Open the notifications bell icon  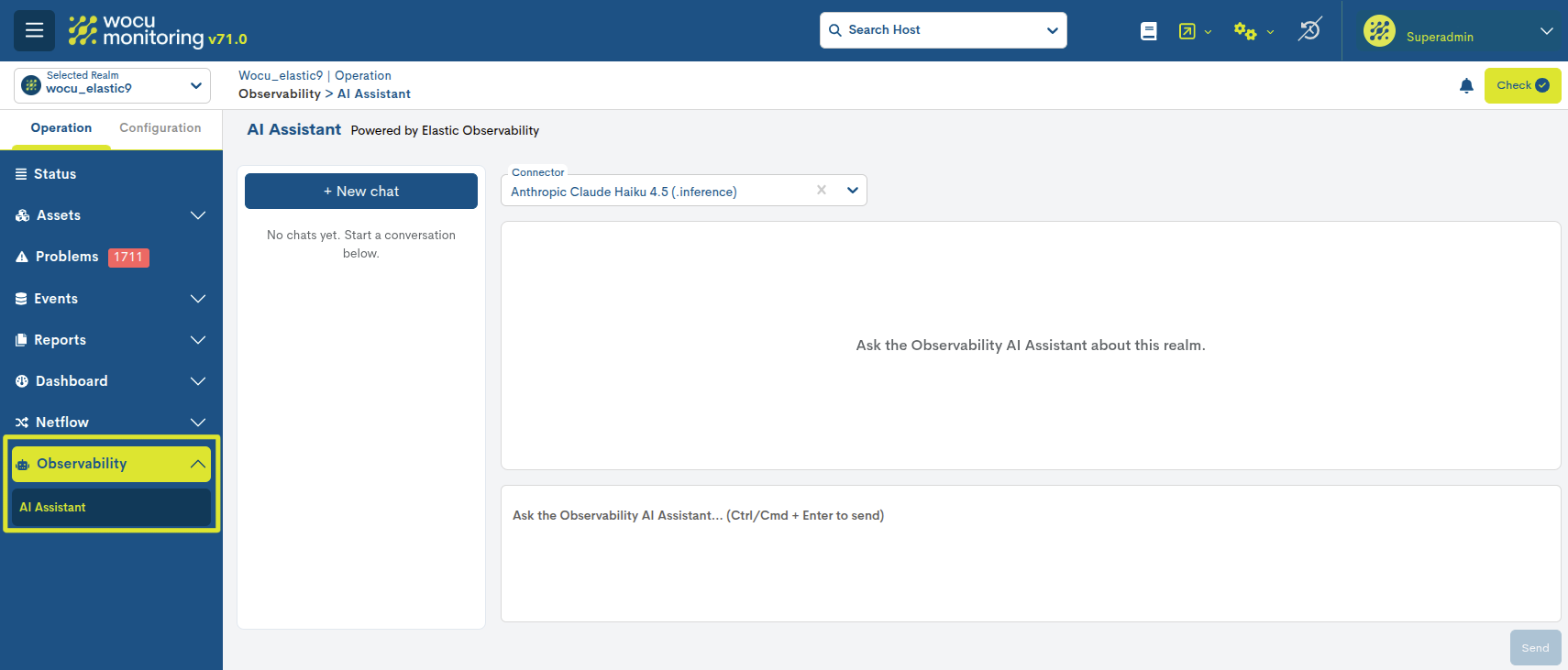[x=1466, y=85]
